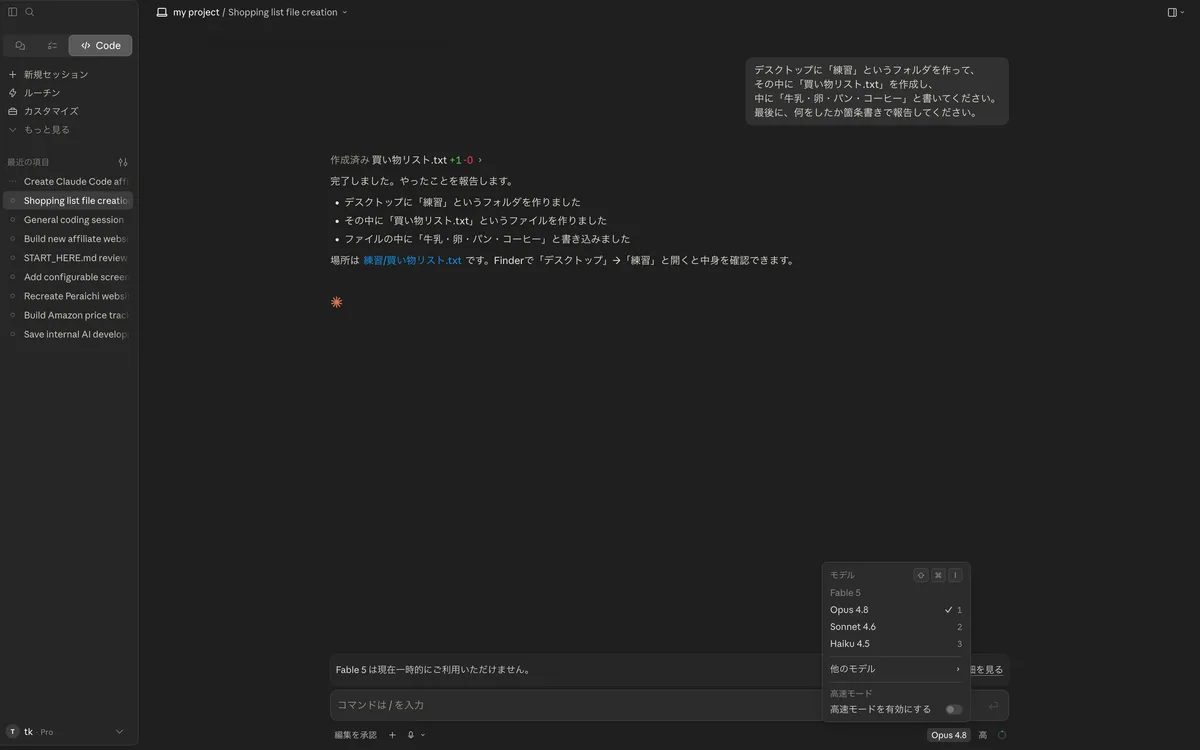Click the send return-arrow icon
The height and width of the screenshot is (750, 1200).
tap(993, 705)
